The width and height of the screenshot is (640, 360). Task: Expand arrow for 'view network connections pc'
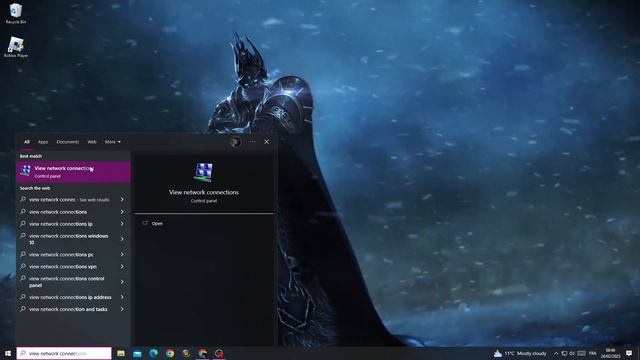click(122, 254)
